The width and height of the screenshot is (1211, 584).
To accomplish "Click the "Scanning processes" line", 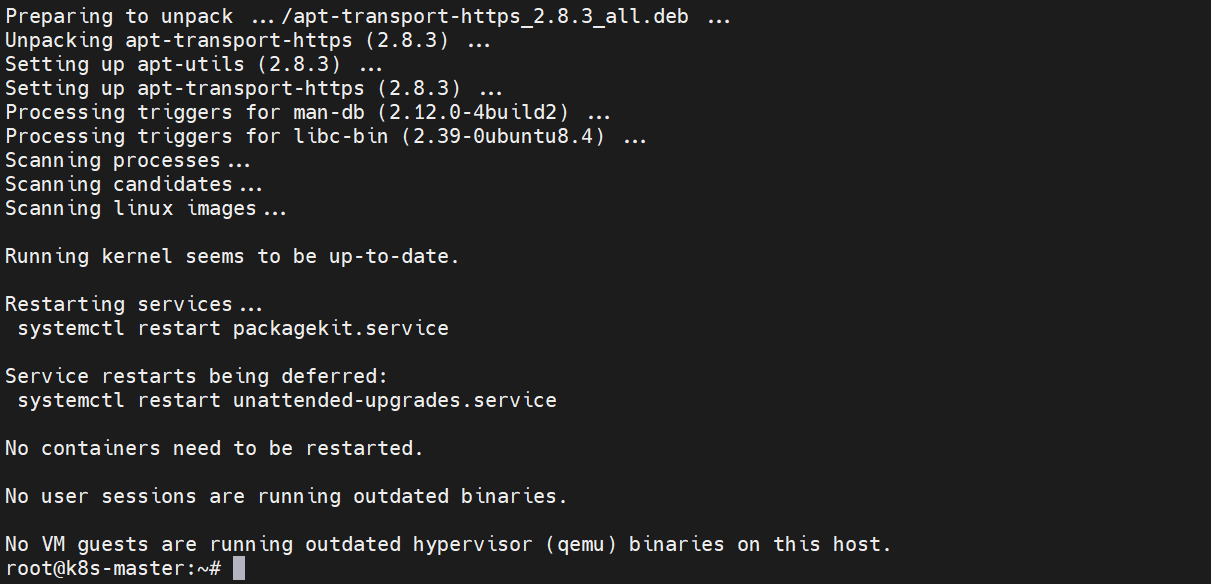I will tap(127, 161).
